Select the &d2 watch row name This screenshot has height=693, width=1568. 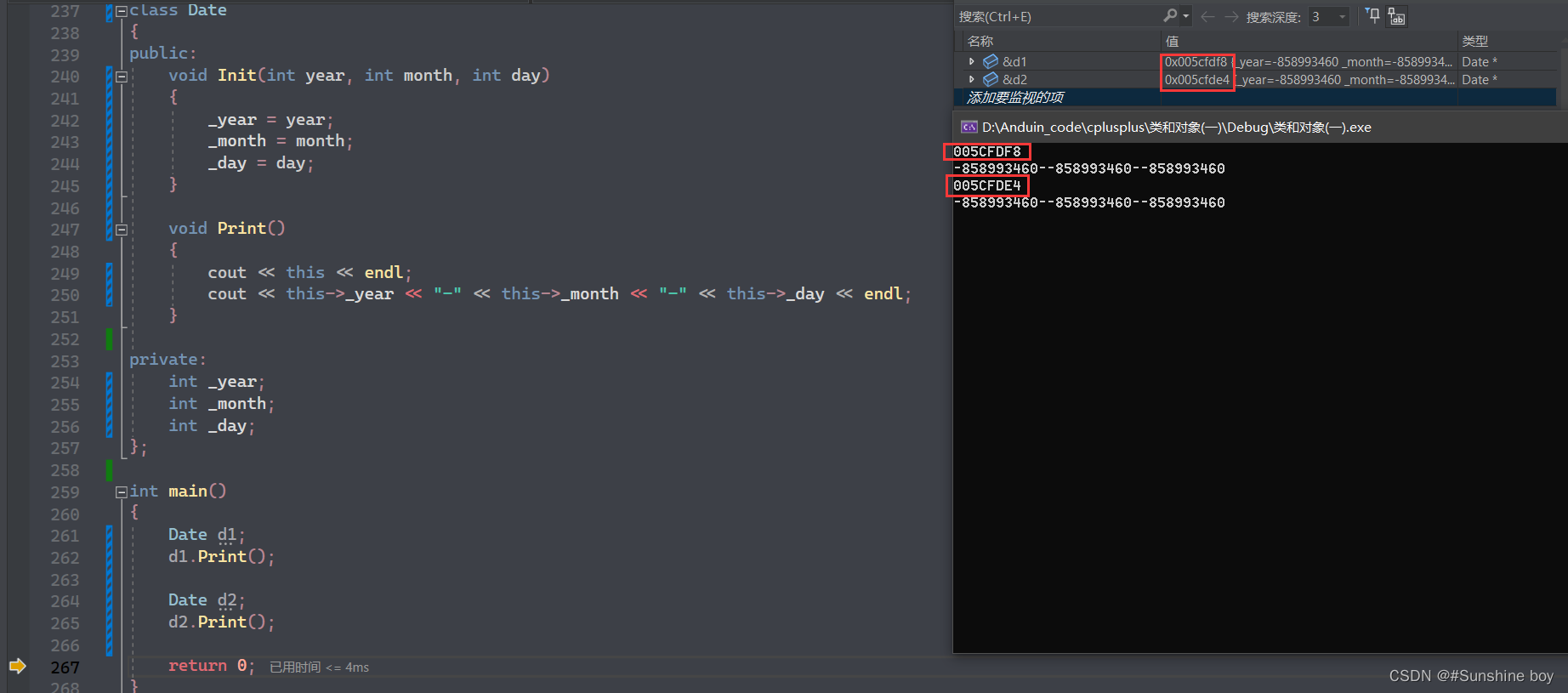coord(1014,79)
